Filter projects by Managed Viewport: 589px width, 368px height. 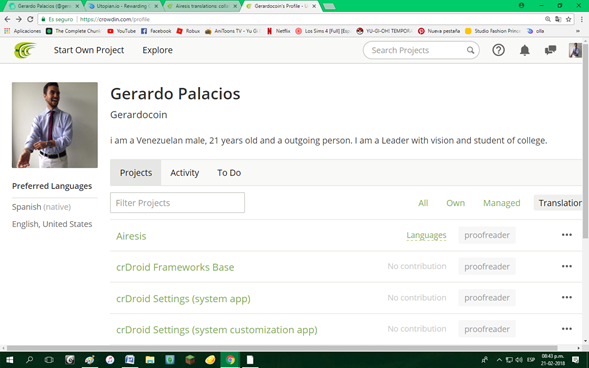pyautogui.click(x=501, y=203)
